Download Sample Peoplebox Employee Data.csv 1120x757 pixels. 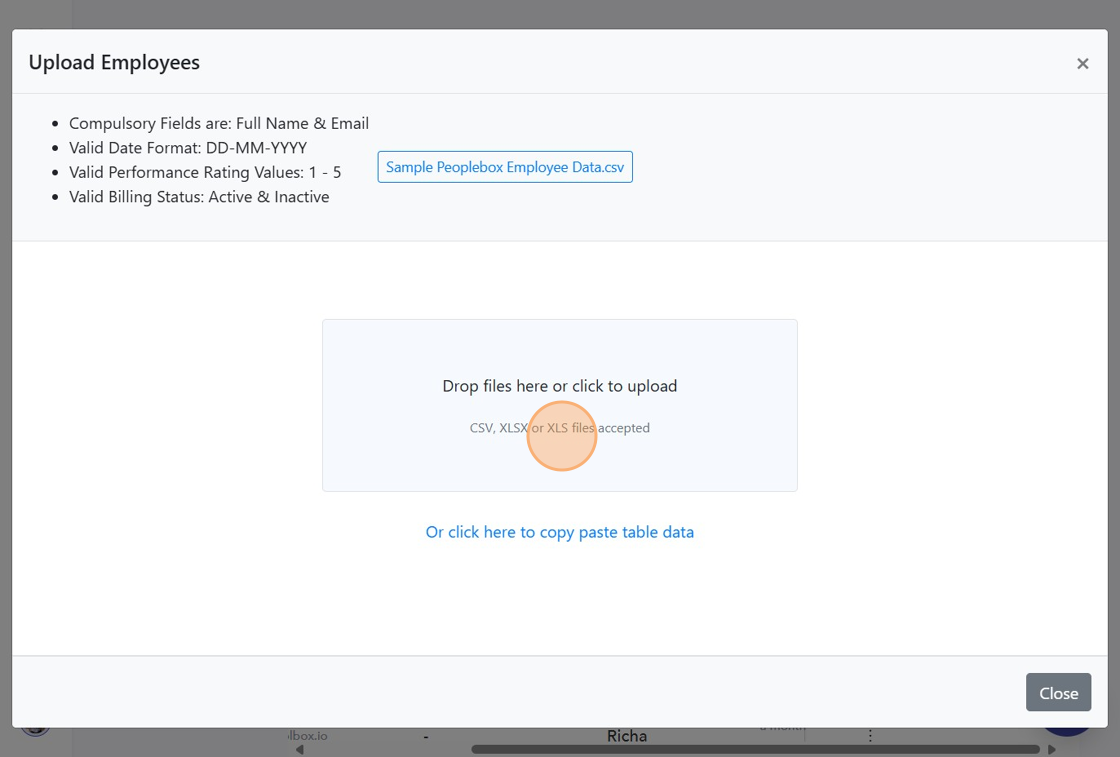click(x=505, y=167)
